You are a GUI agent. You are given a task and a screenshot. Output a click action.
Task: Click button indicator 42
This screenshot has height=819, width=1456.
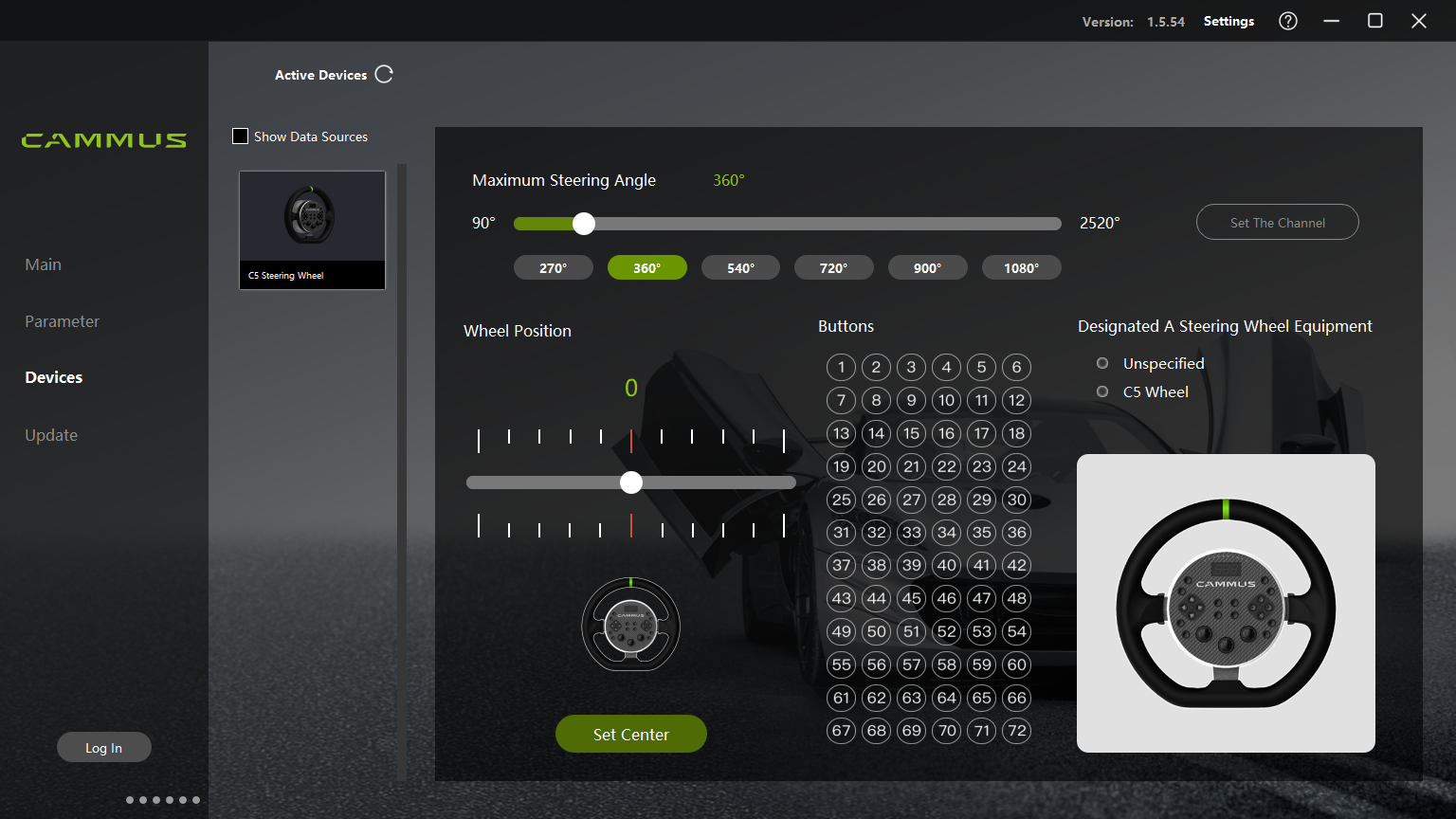pyautogui.click(x=1016, y=566)
